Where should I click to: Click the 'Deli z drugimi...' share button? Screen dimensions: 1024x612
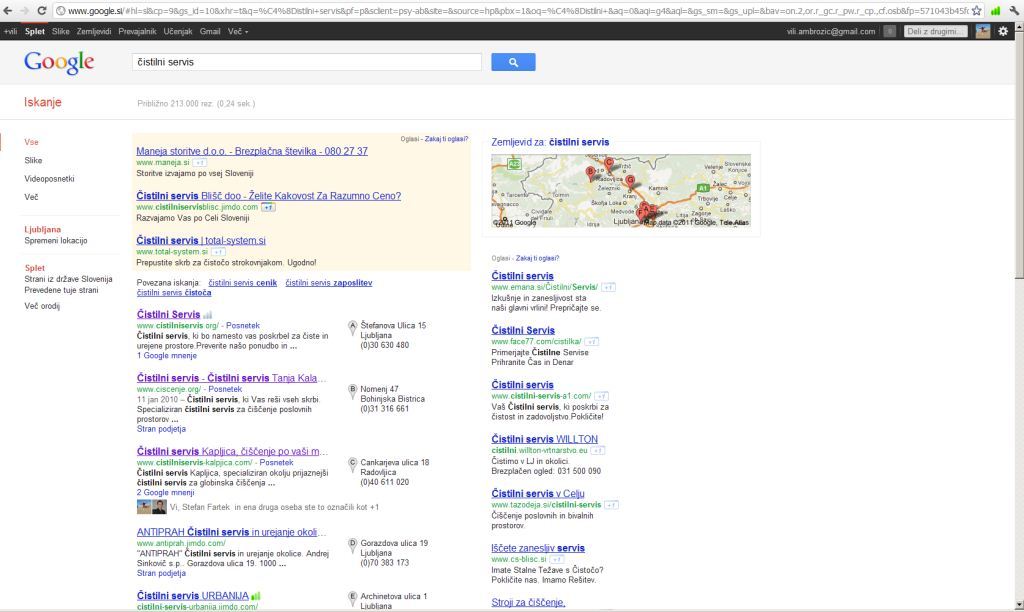pos(935,31)
